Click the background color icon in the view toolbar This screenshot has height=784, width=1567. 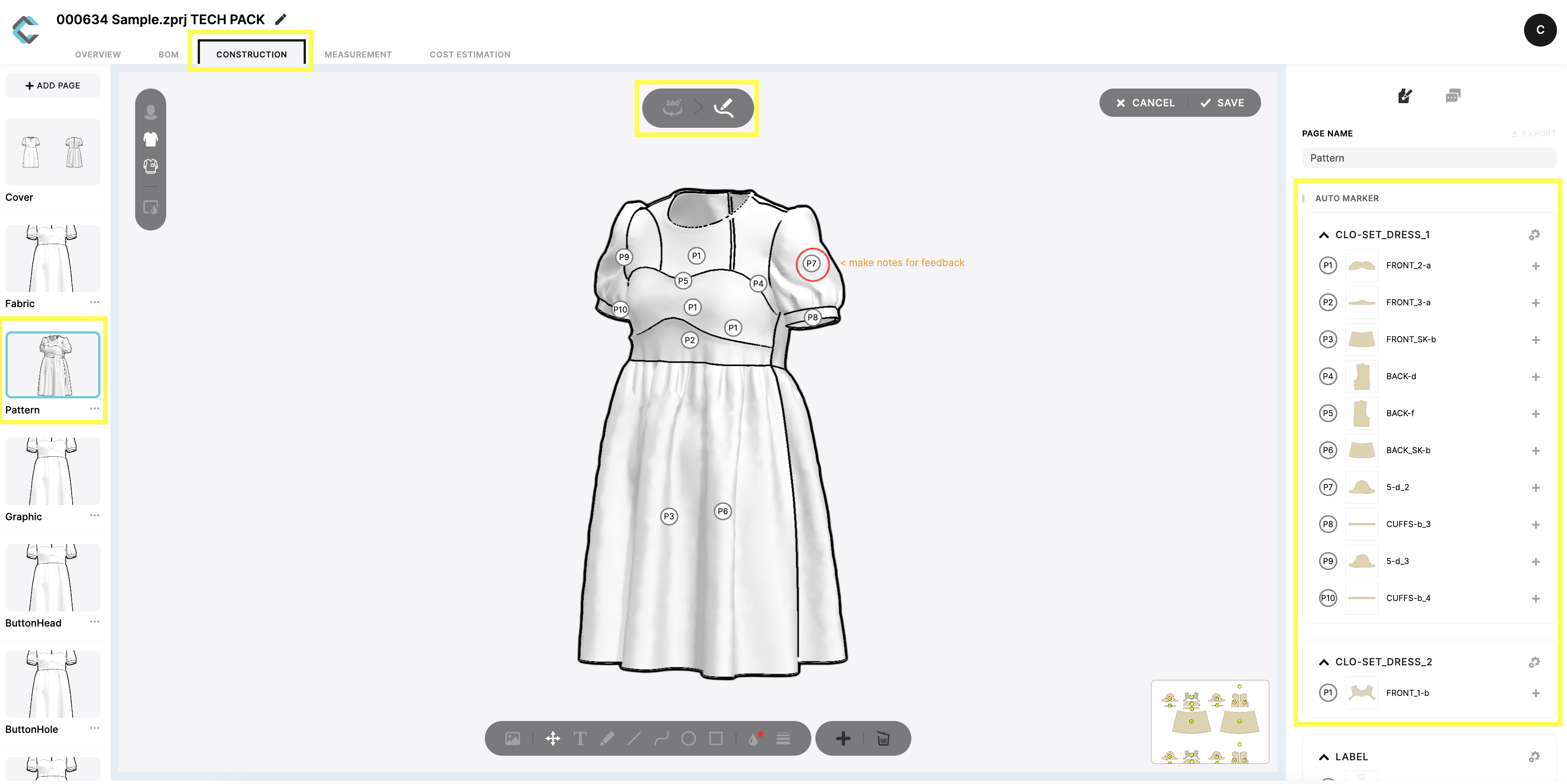click(x=150, y=207)
